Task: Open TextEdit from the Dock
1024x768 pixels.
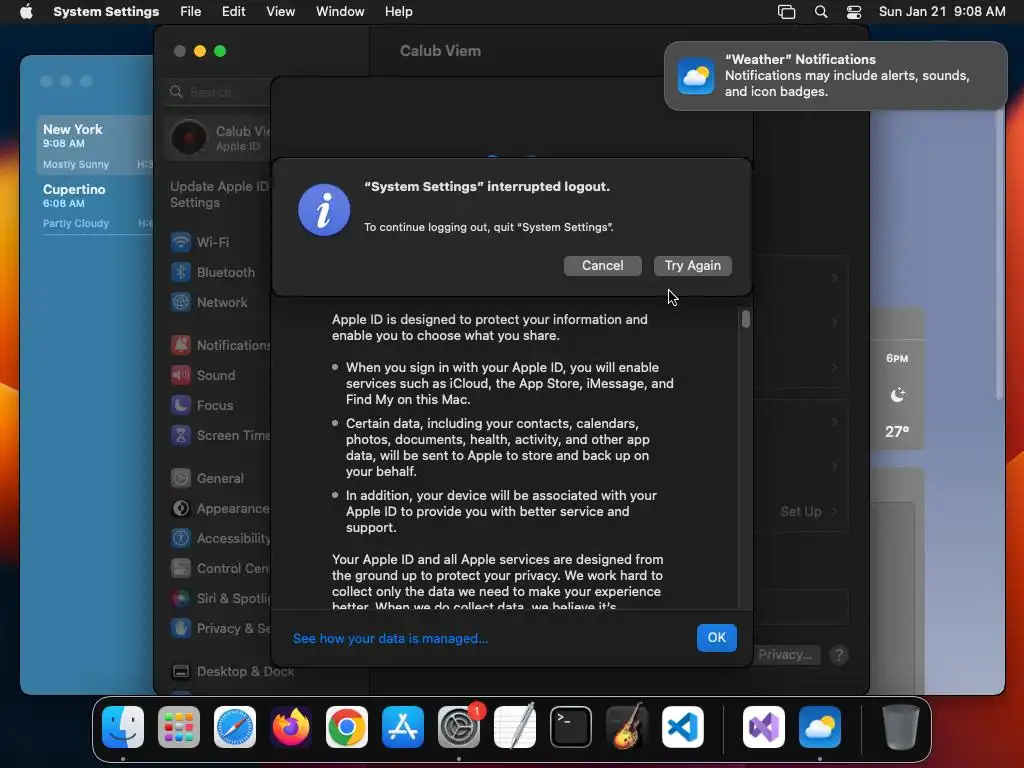Action: [x=515, y=727]
